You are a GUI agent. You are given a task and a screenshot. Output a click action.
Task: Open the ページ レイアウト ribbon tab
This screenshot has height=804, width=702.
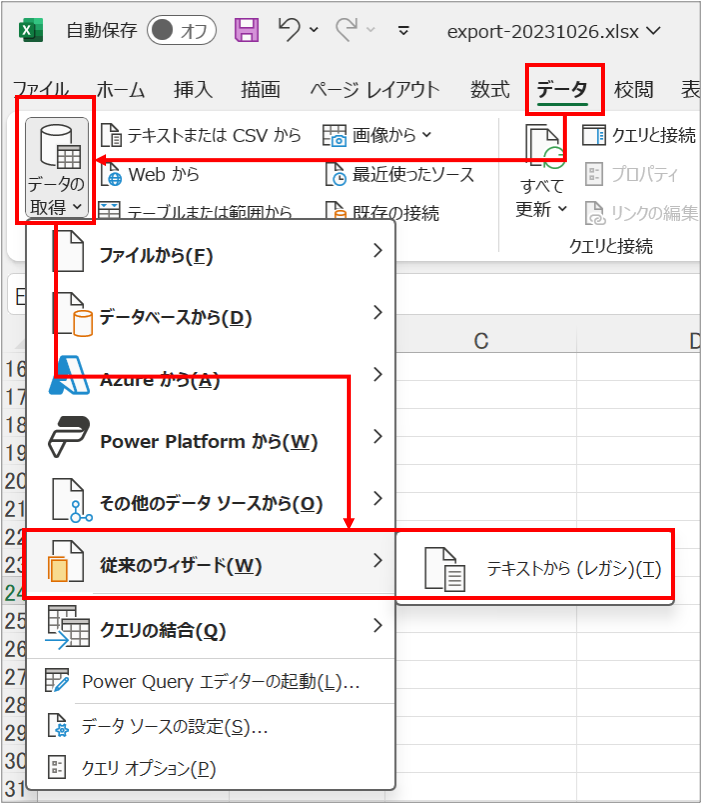pos(375,90)
